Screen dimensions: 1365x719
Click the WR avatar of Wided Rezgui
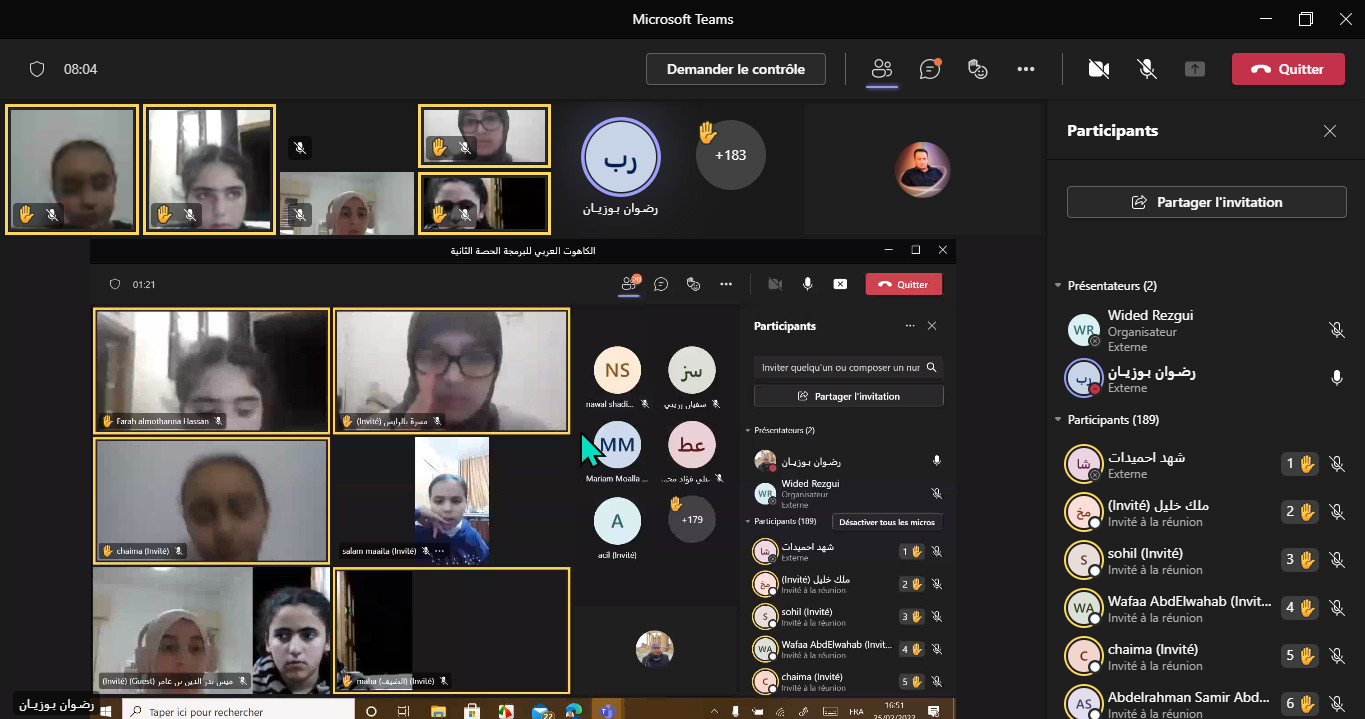coord(1083,330)
